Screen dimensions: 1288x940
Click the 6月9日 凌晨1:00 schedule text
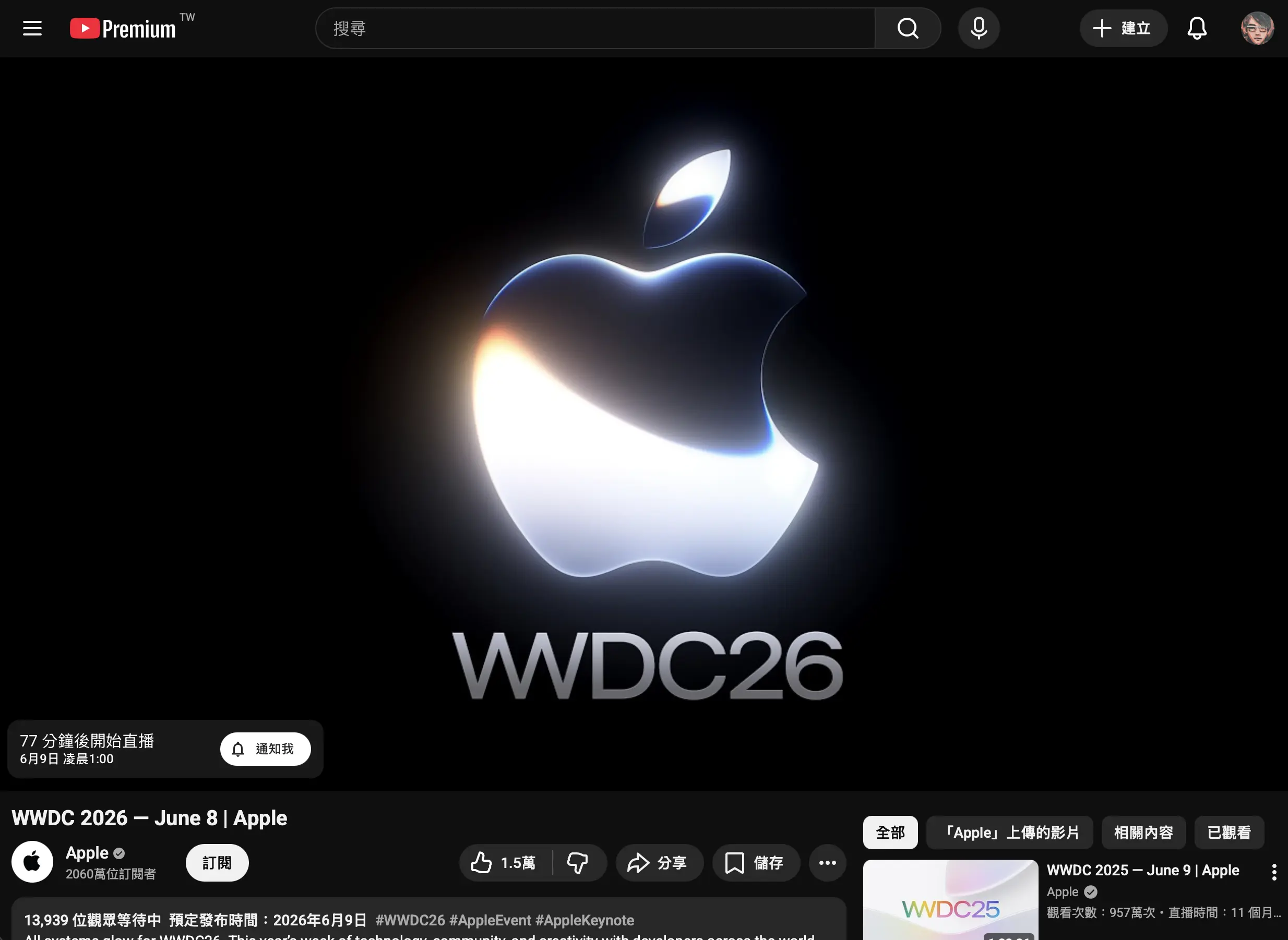67,758
